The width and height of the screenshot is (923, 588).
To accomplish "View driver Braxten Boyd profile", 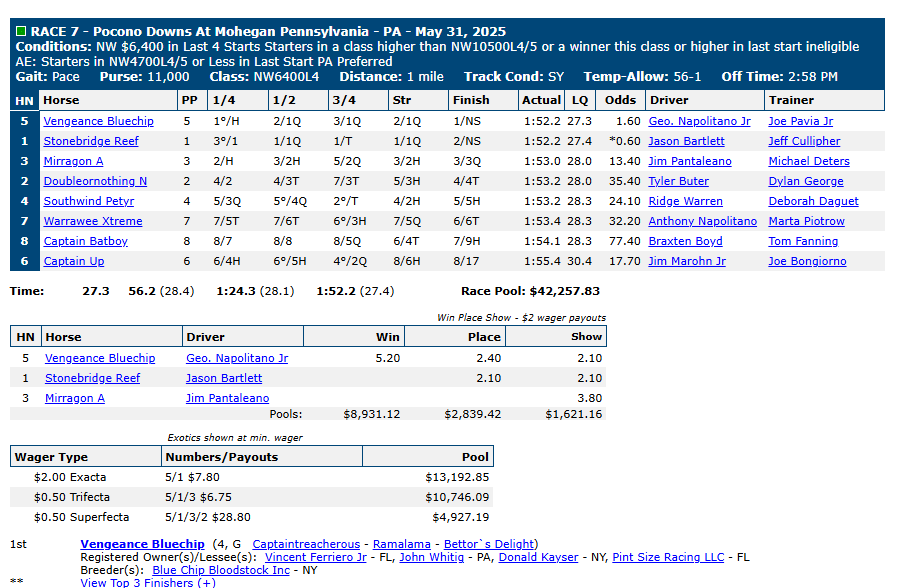I will pos(685,241).
